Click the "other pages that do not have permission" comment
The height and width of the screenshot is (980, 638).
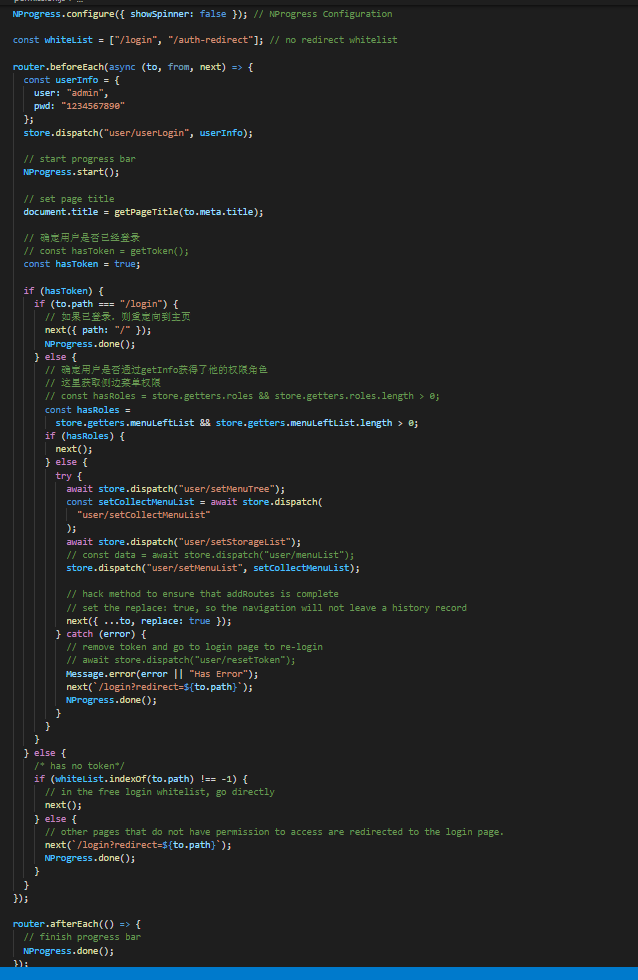coord(274,832)
